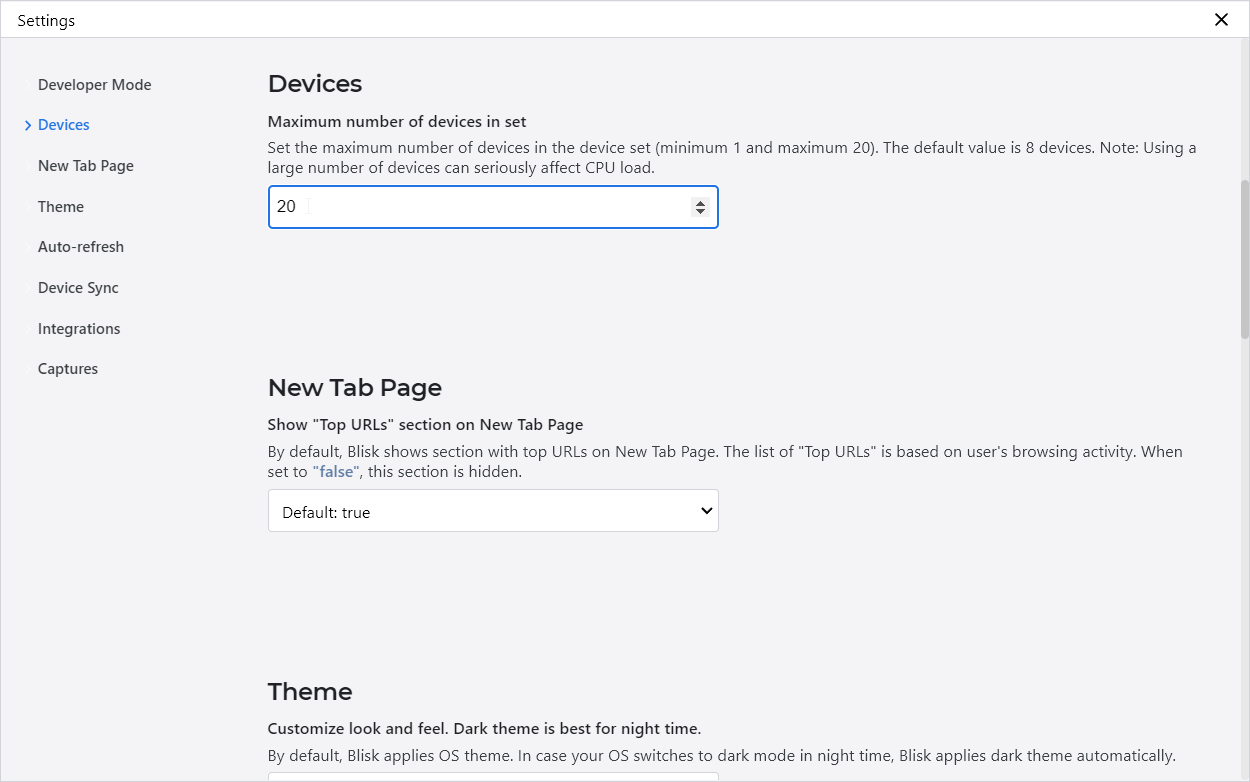Switch to the Theme settings section
The height and width of the screenshot is (782, 1250).
60,206
